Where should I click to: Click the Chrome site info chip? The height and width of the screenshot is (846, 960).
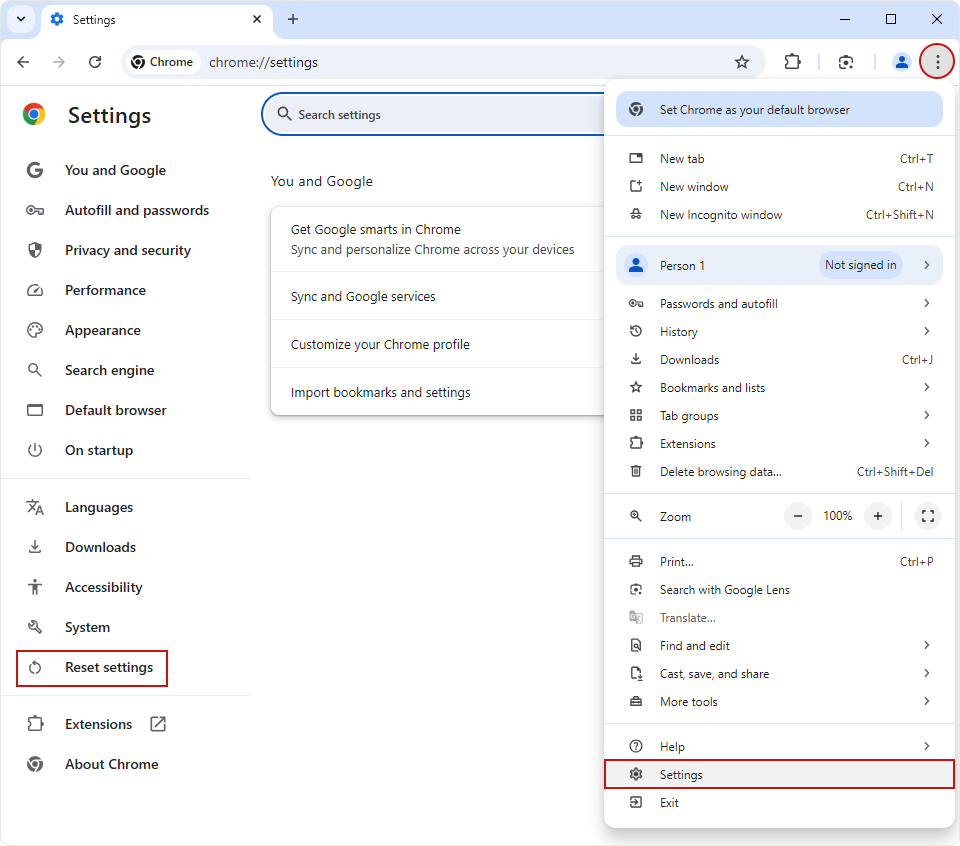tap(163, 62)
